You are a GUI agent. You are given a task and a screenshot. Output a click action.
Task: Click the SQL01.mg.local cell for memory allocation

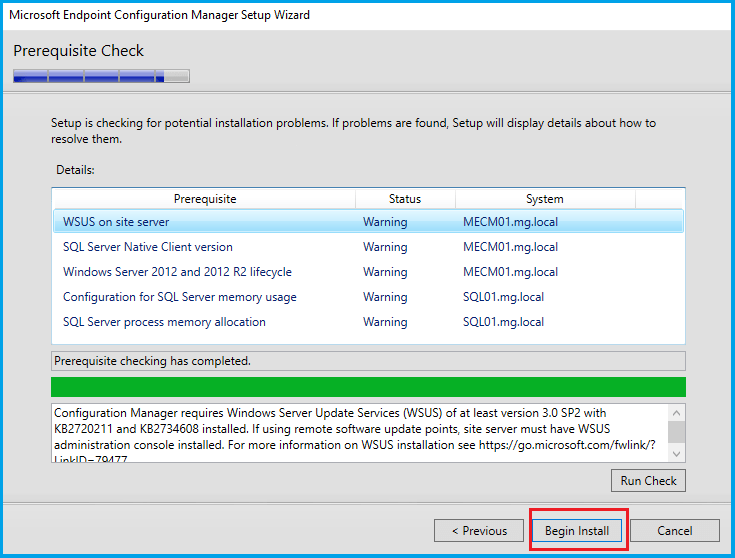tap(503, 322)
